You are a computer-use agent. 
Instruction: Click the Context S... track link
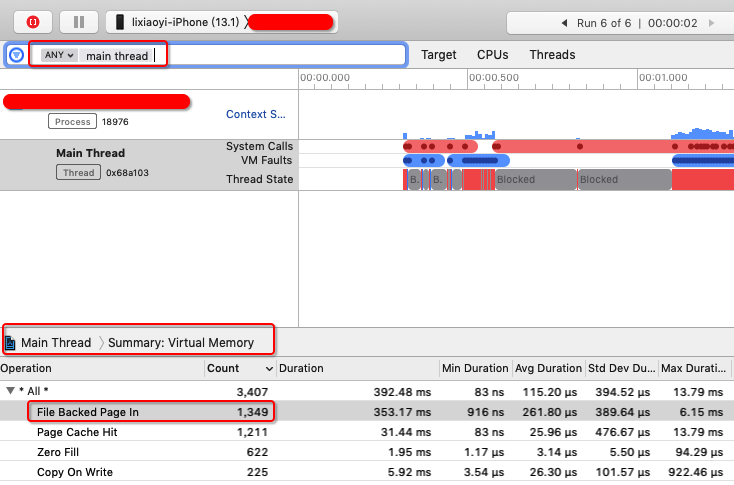[x=255, y=115]
